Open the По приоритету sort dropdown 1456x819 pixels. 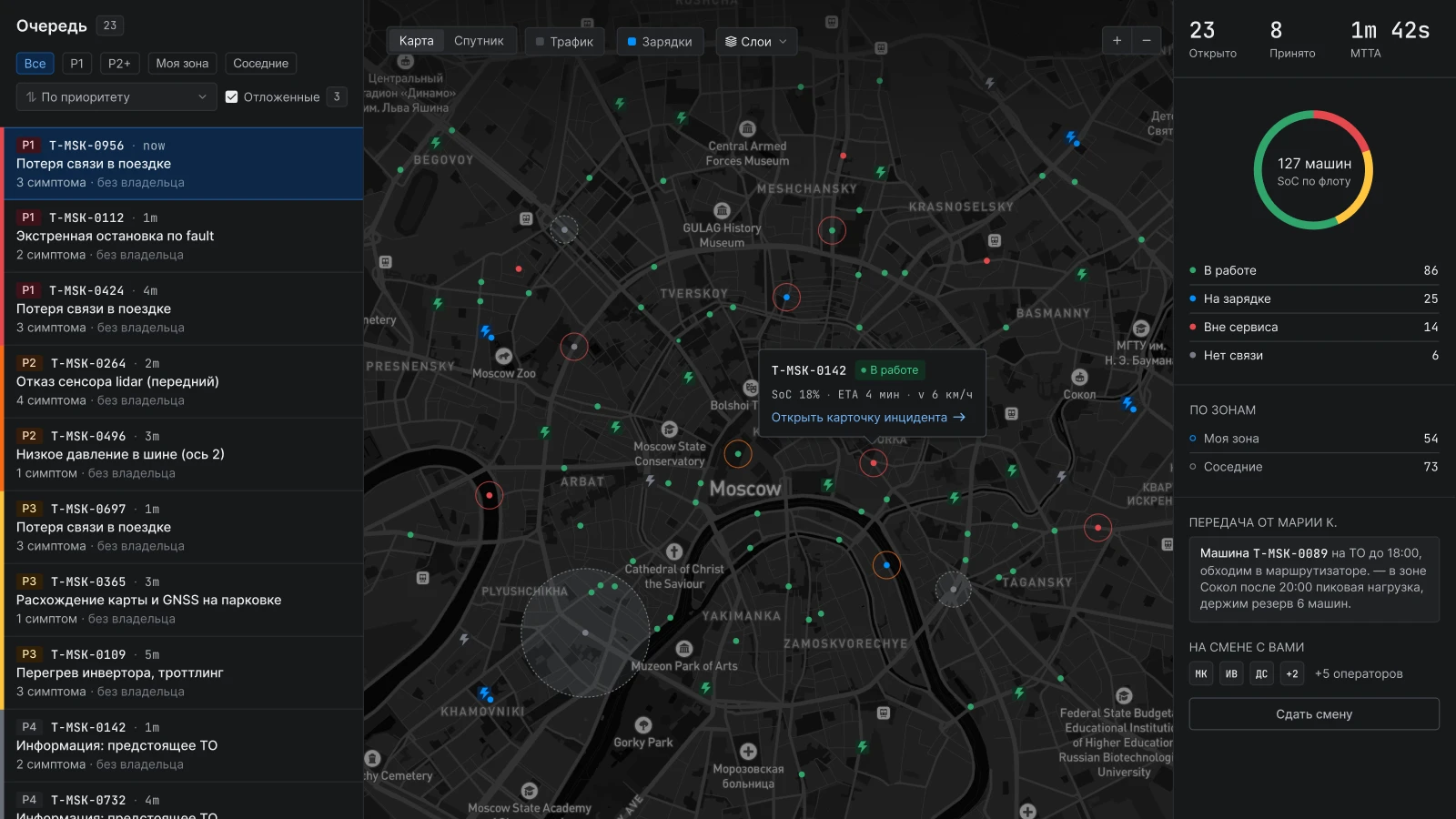point(116,97)
